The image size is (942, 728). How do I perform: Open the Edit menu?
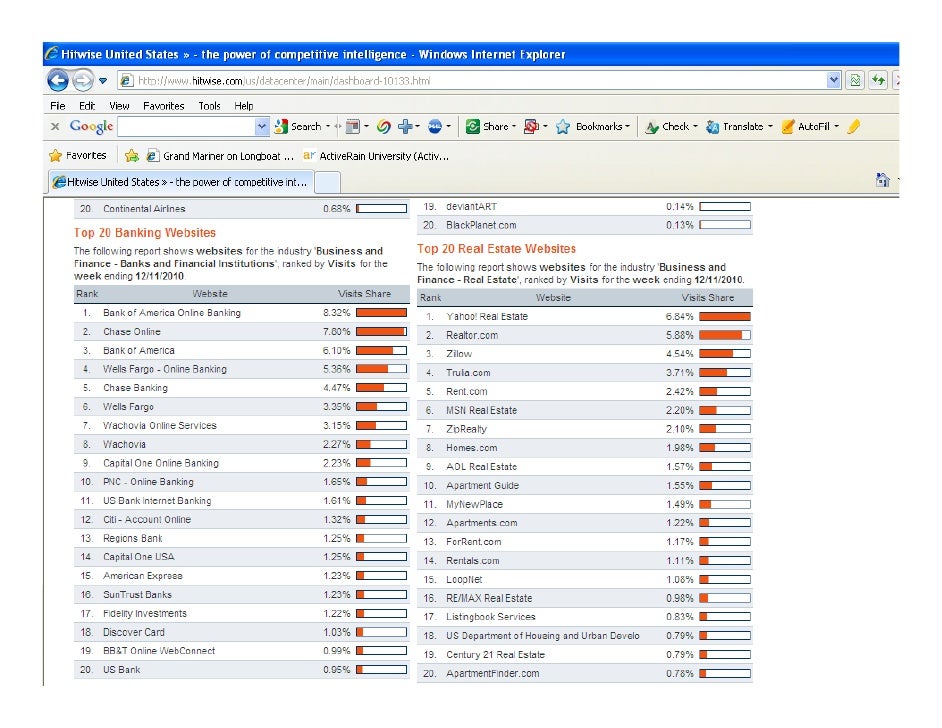point(87,106)
